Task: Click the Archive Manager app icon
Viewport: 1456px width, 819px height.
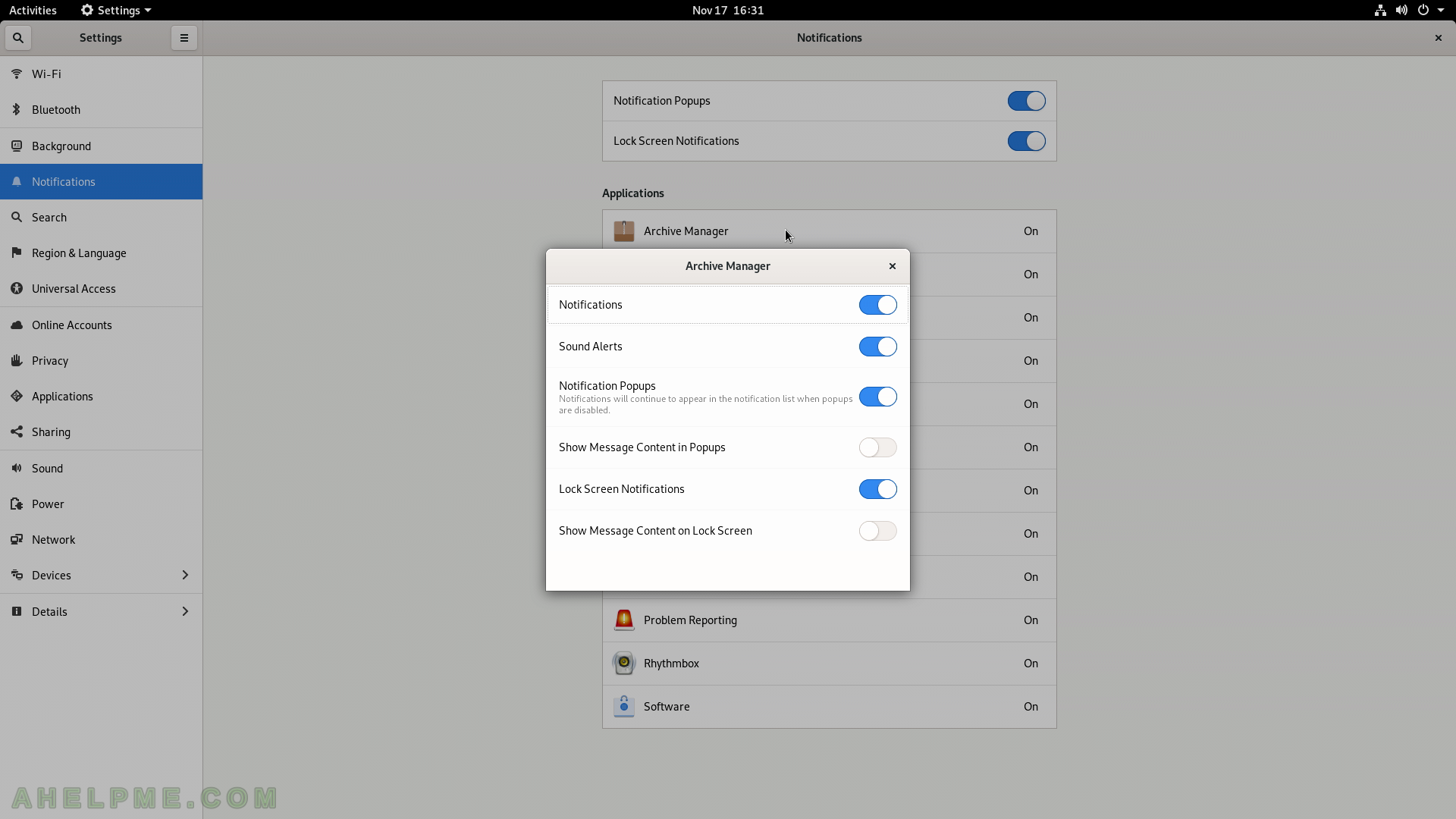Action: point(624,231)
